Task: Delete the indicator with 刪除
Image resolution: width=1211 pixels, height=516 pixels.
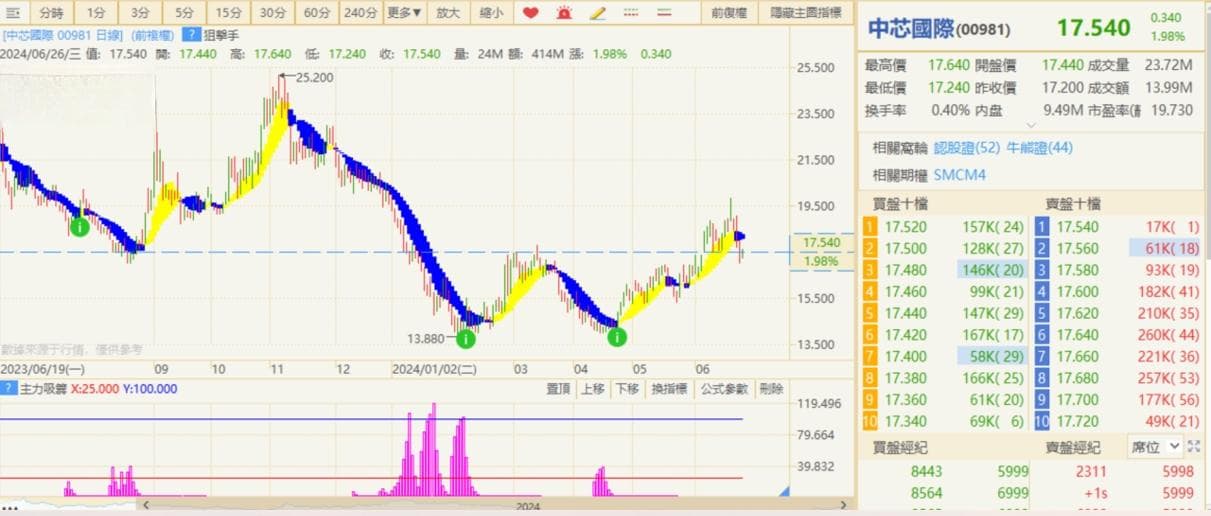Action: pyautogui.click(x=771, y=389)
